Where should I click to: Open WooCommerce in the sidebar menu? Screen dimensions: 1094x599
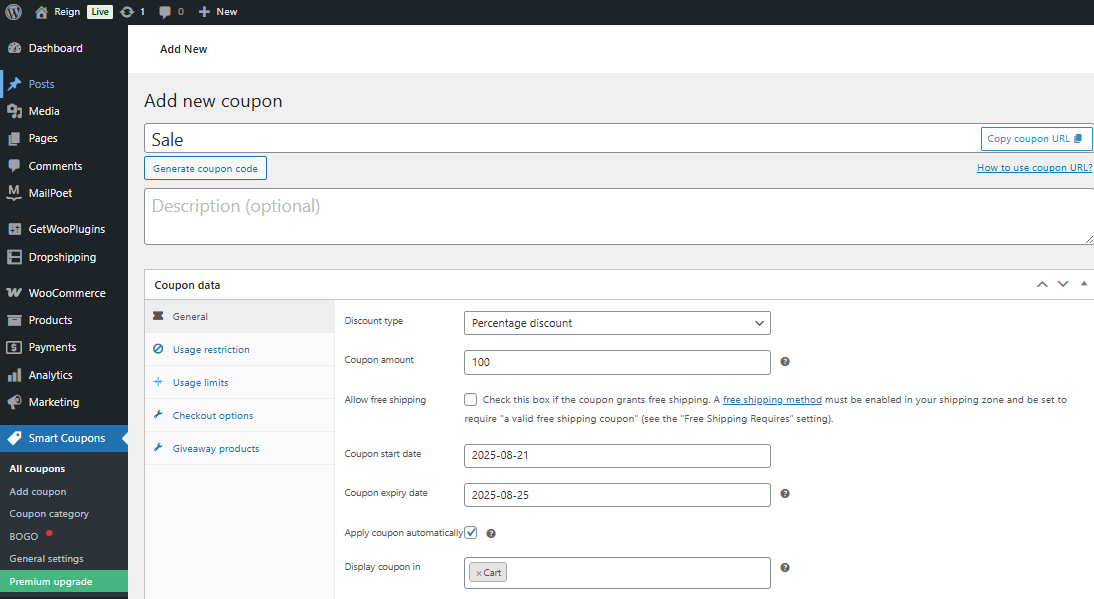point(66,293)
